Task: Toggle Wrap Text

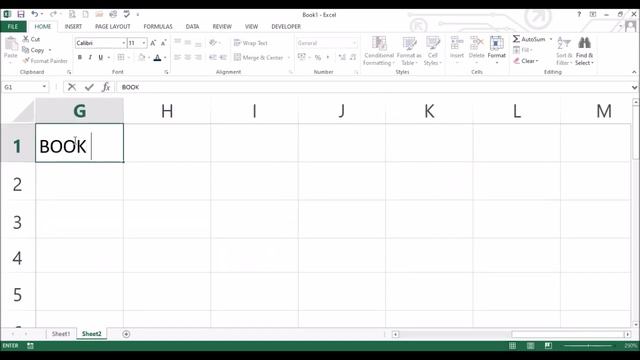Action: (x=251, y=43)
